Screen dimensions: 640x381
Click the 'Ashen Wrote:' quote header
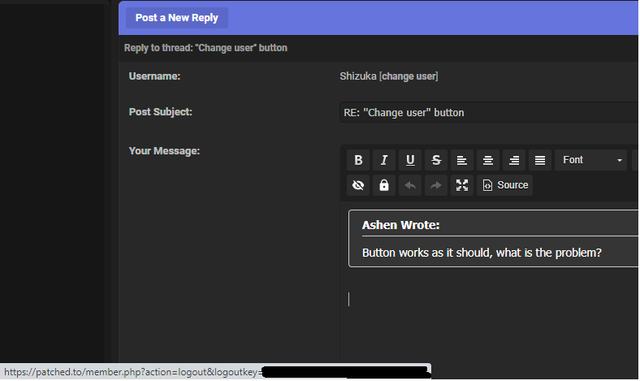click(x=400, y=225)
